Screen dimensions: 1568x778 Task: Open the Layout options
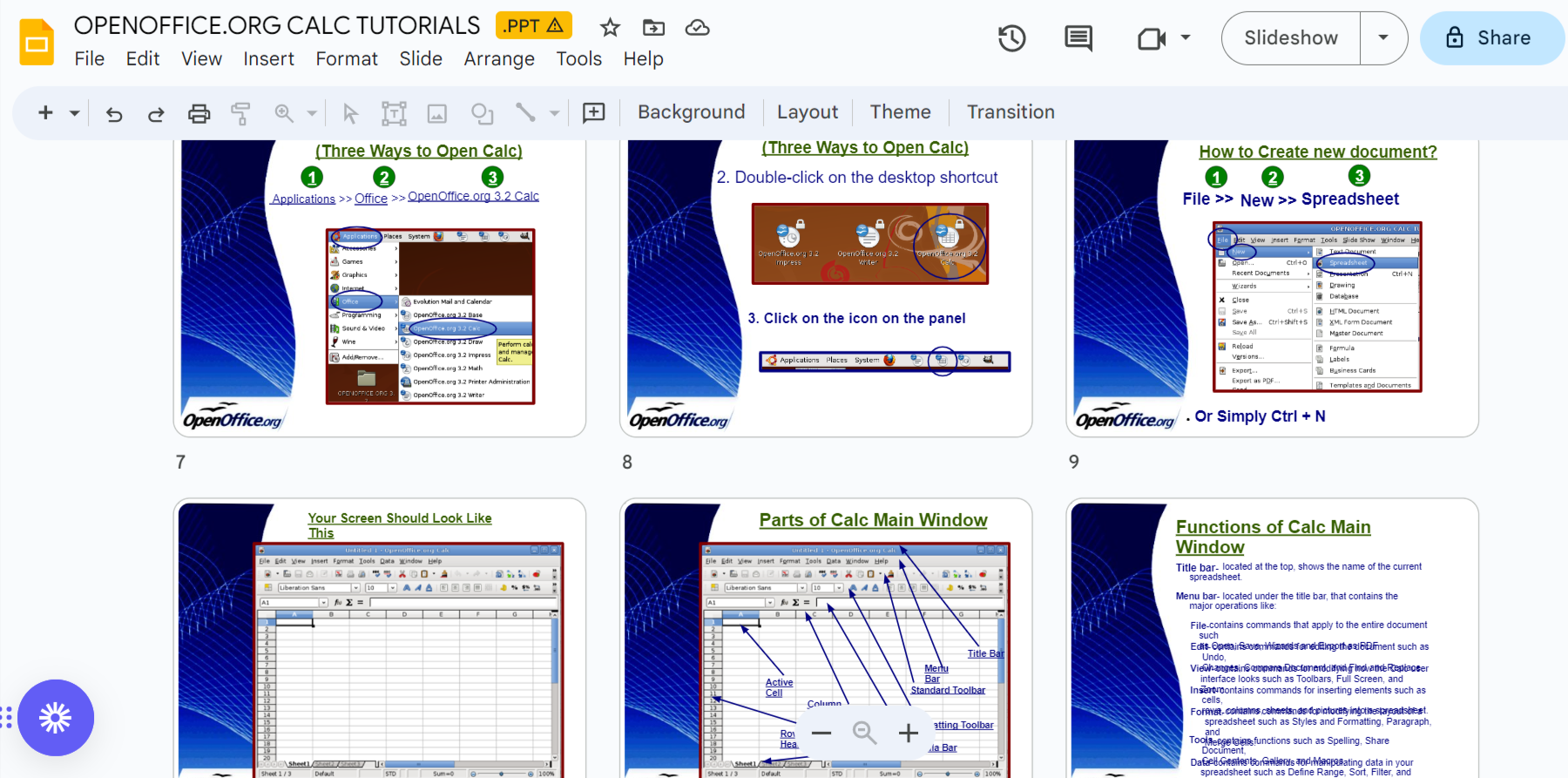(808, 112)
